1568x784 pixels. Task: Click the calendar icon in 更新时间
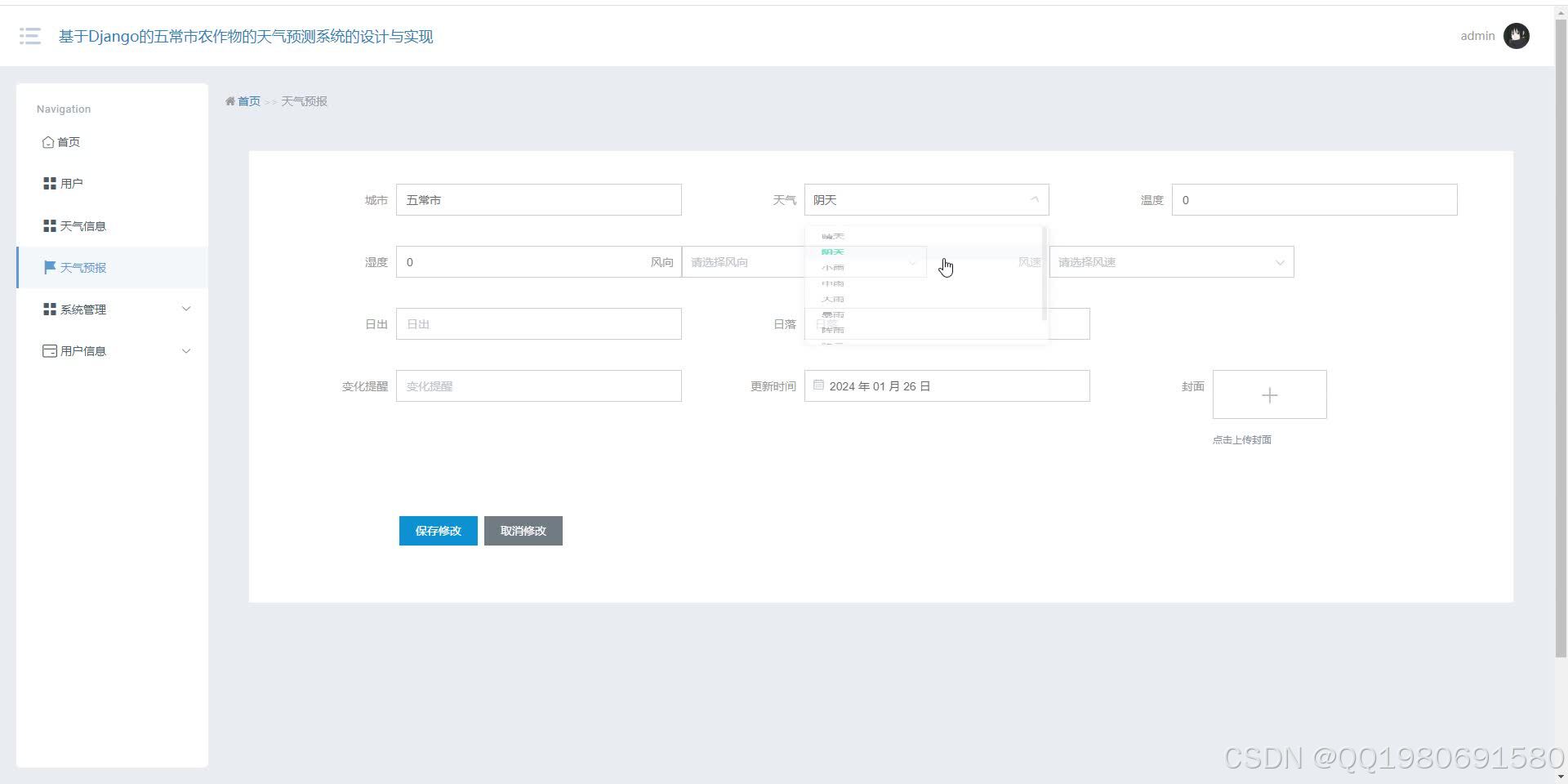pos(818,385)
